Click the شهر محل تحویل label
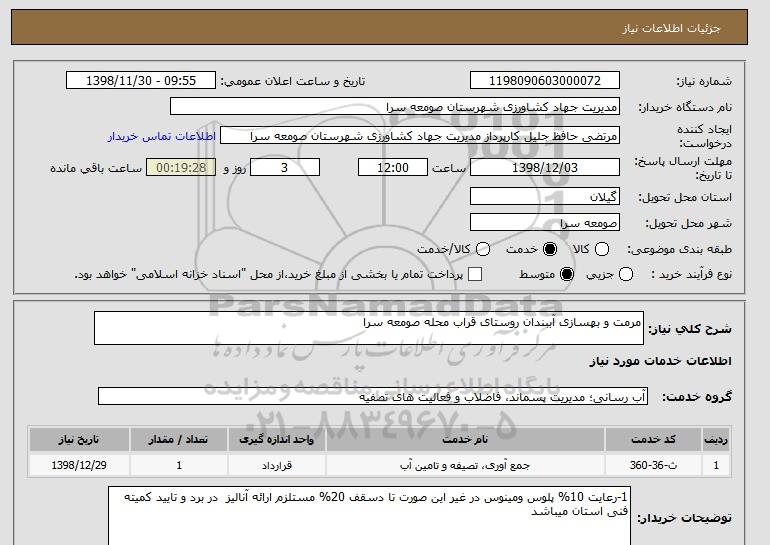This screenshot has height=545, width=770. (688, 223)
